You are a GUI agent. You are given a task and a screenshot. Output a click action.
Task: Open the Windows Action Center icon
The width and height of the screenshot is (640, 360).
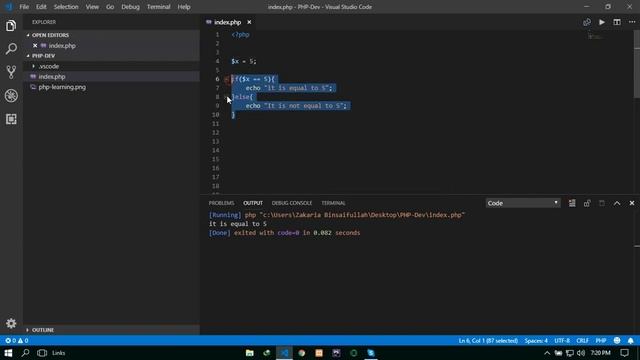(624, 353)
